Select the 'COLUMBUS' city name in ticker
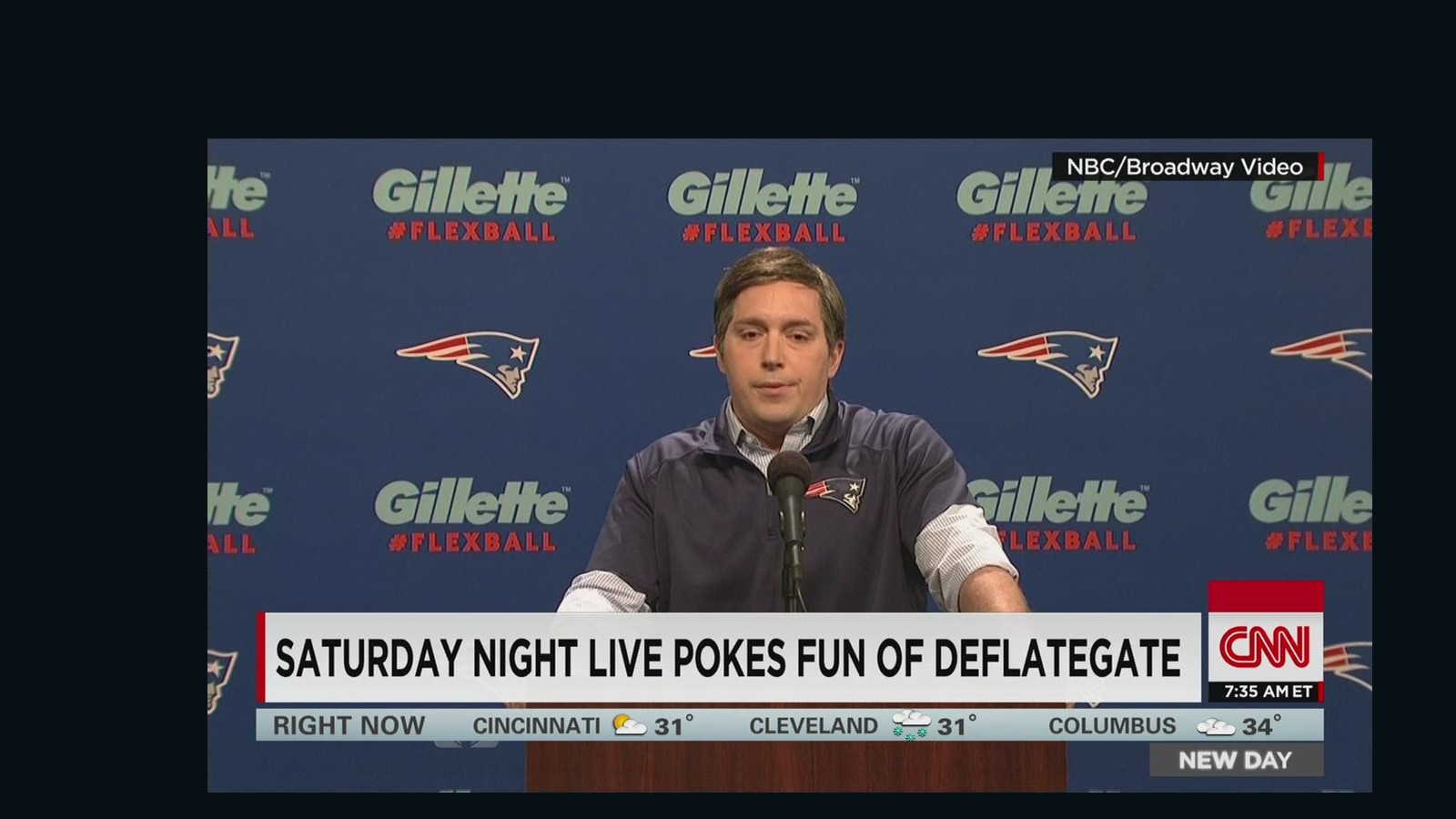This screenshot has width=1456, height=819. pos(1112,725)
